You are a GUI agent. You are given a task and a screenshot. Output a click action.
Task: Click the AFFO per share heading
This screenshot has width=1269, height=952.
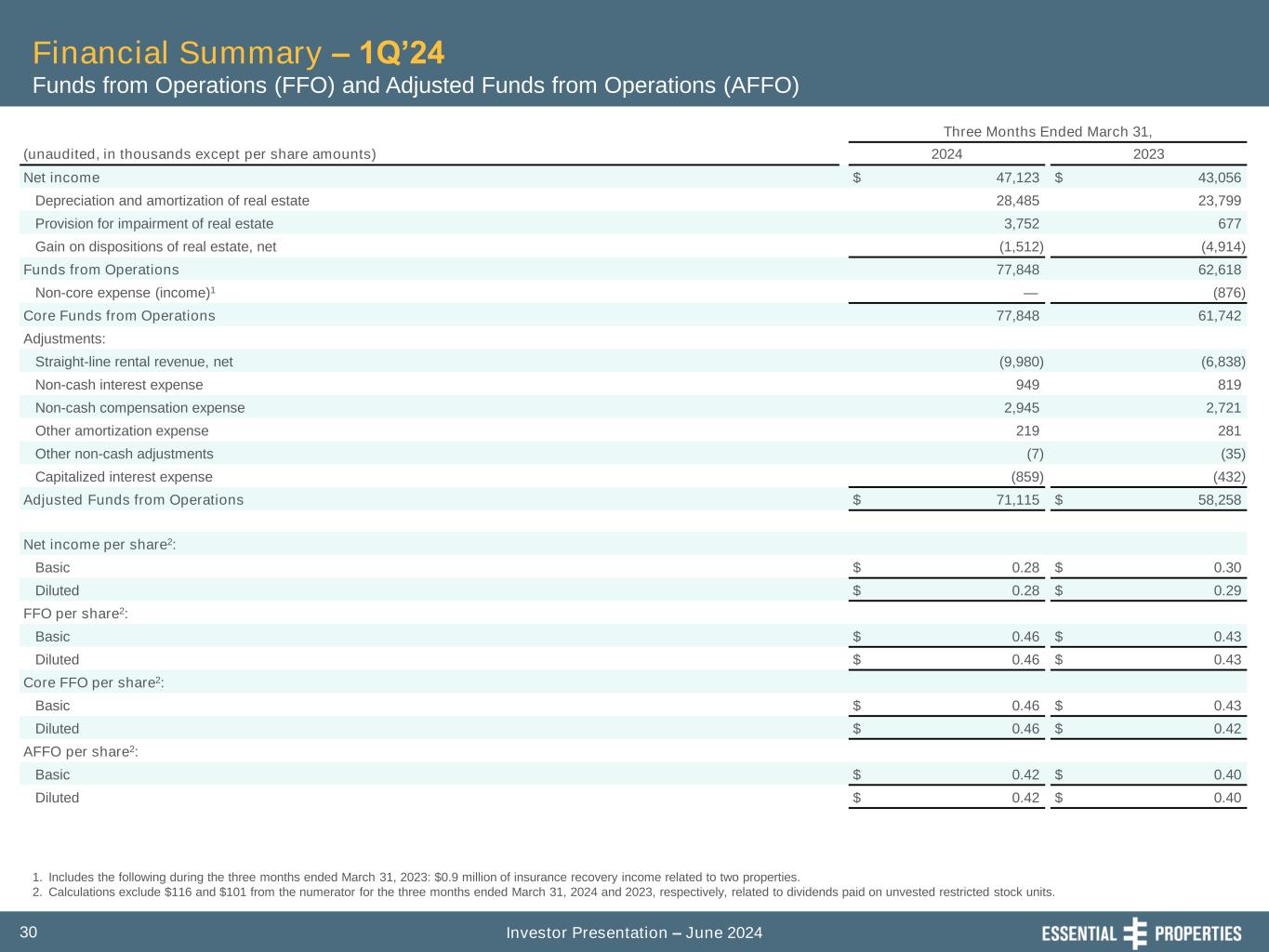(x=81, y=751)
